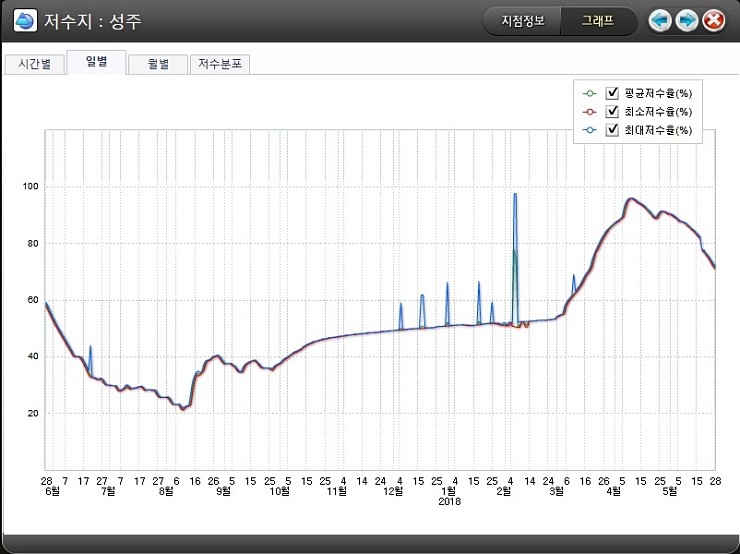Viewport: 740px width, 554px height.
Task: Open the 지점정보 section
Action: tap(523, 21)
